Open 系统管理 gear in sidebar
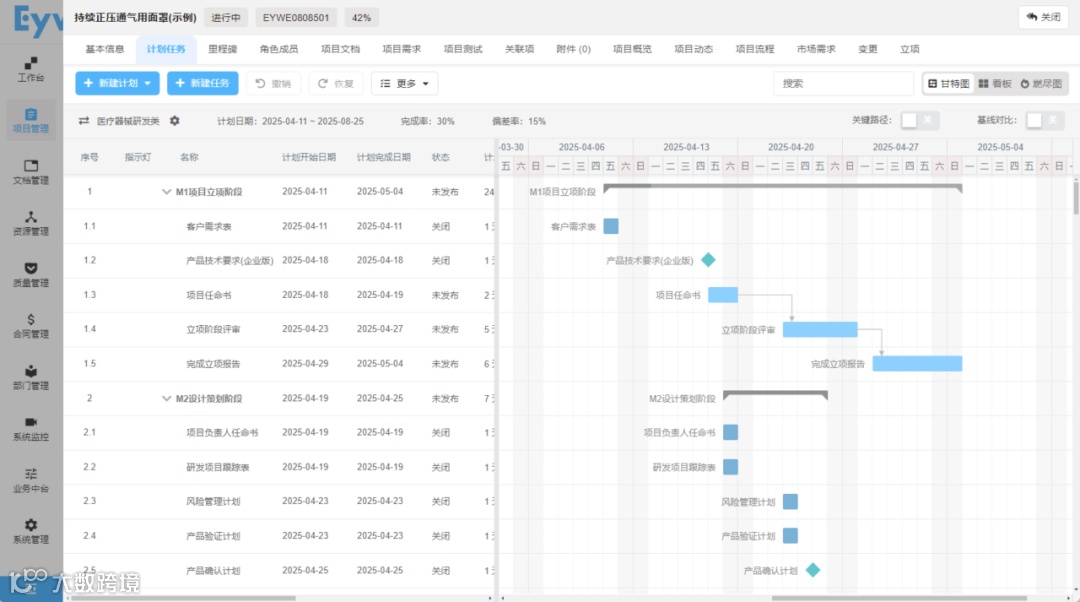Screen dimensions: 1080x602 pos(31,532)
